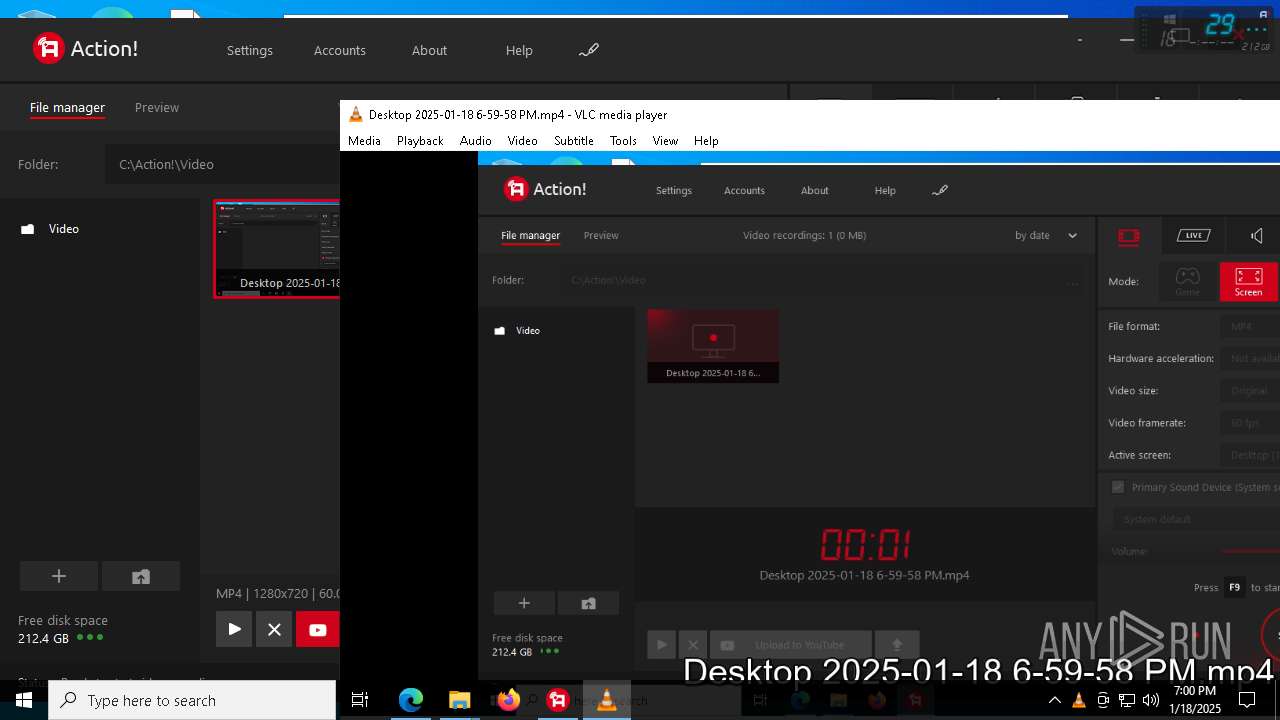The height and width of the screenshot is (720, 1280).
Task: Click the network icon in system tray
Action: [1127, 700]
